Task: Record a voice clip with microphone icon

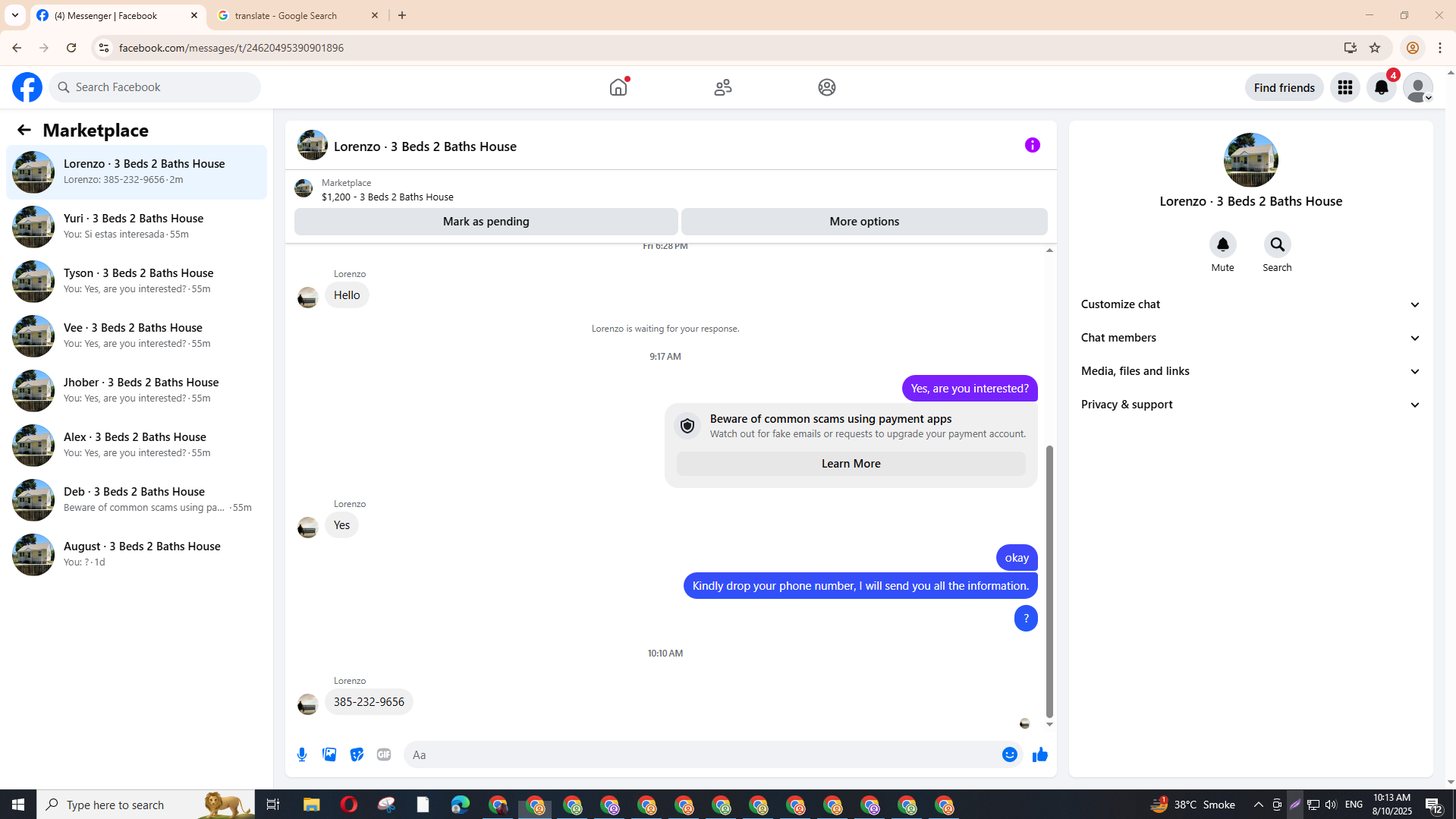Action: pos(302,754)
